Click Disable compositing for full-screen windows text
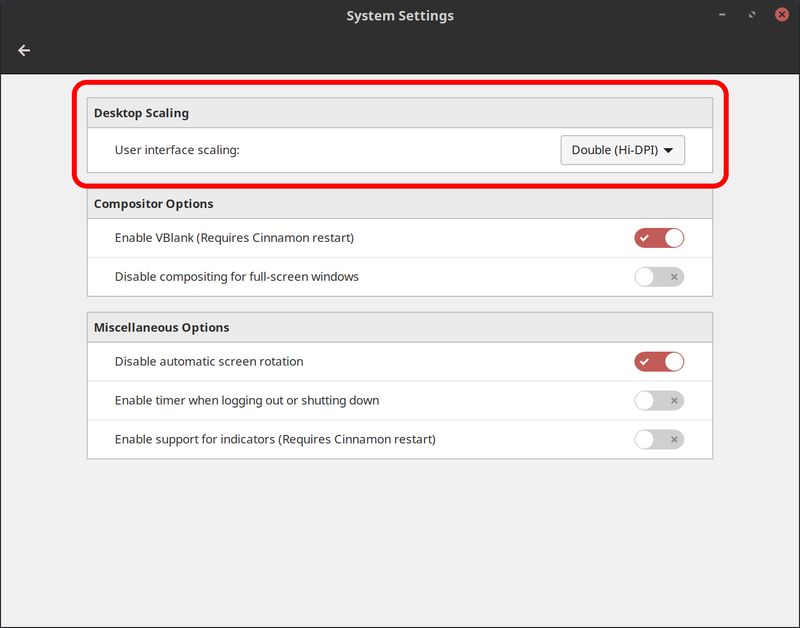 click(x=237, y=277)
